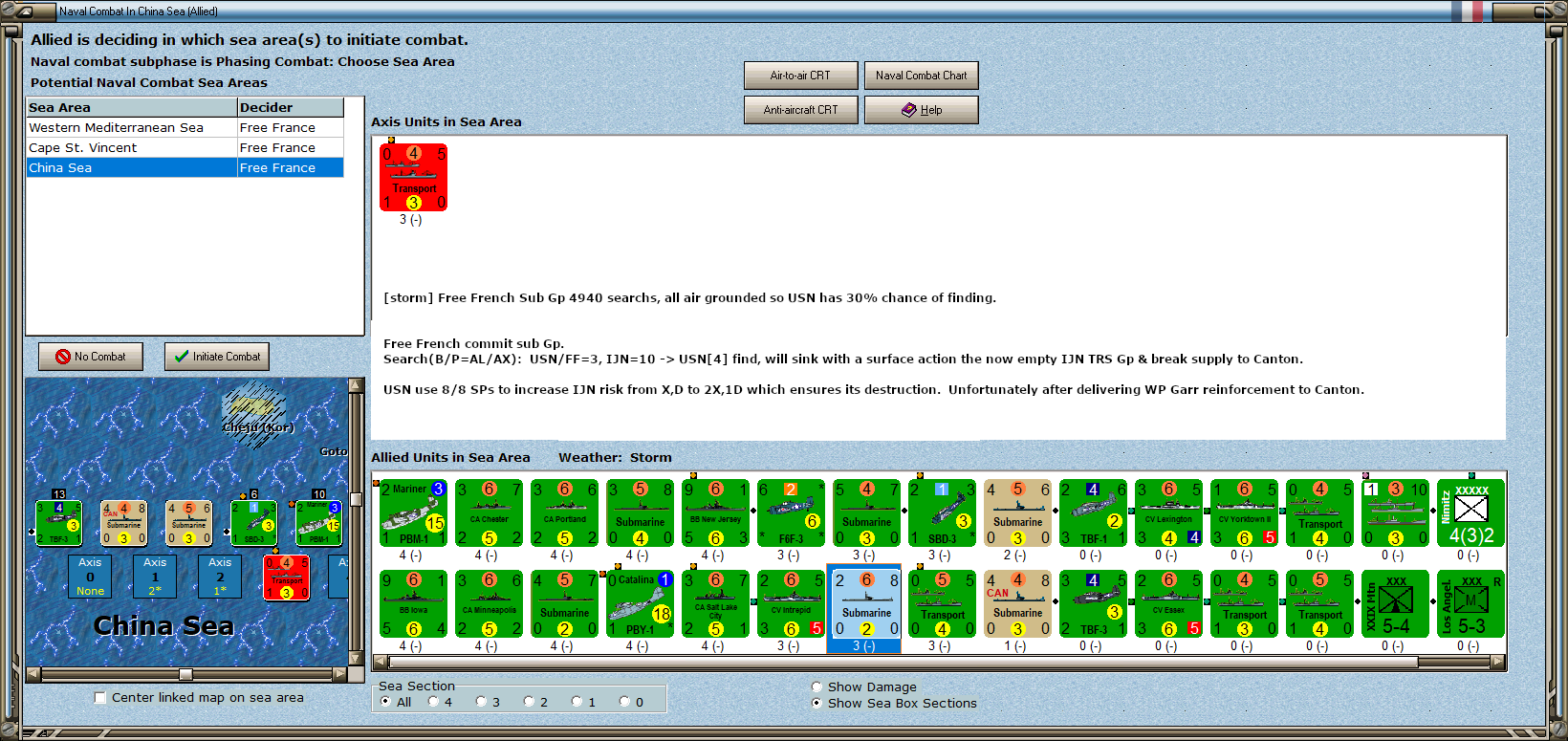1568x741 pixels.
Task: Select the CA Chester cruiser unit
Action: click(490, 512)
